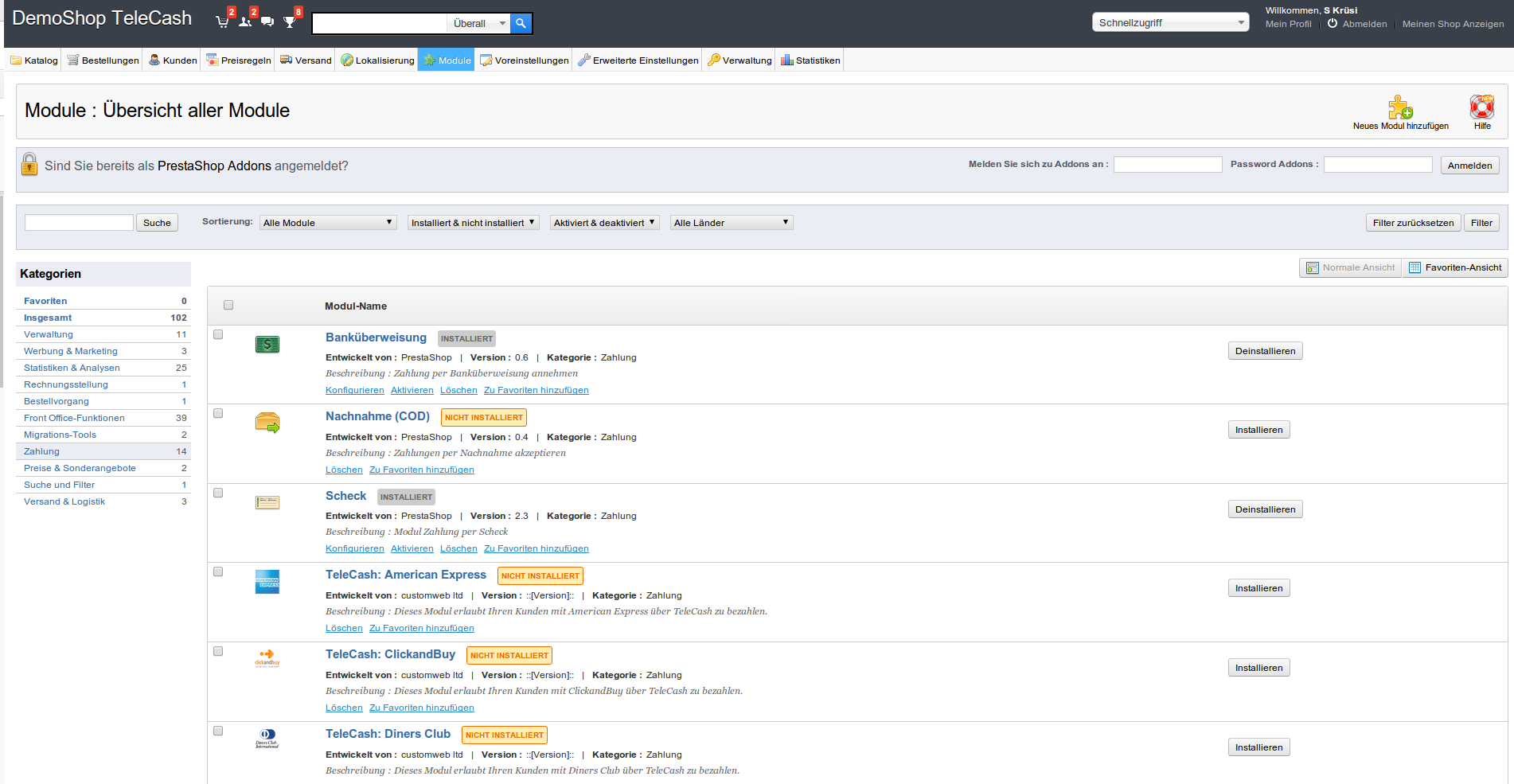Viewport: 1514px width, 784px height.
Task: Click the TeleCash American Express module icon
Action: pyautogui.click(x=267, y=582)
